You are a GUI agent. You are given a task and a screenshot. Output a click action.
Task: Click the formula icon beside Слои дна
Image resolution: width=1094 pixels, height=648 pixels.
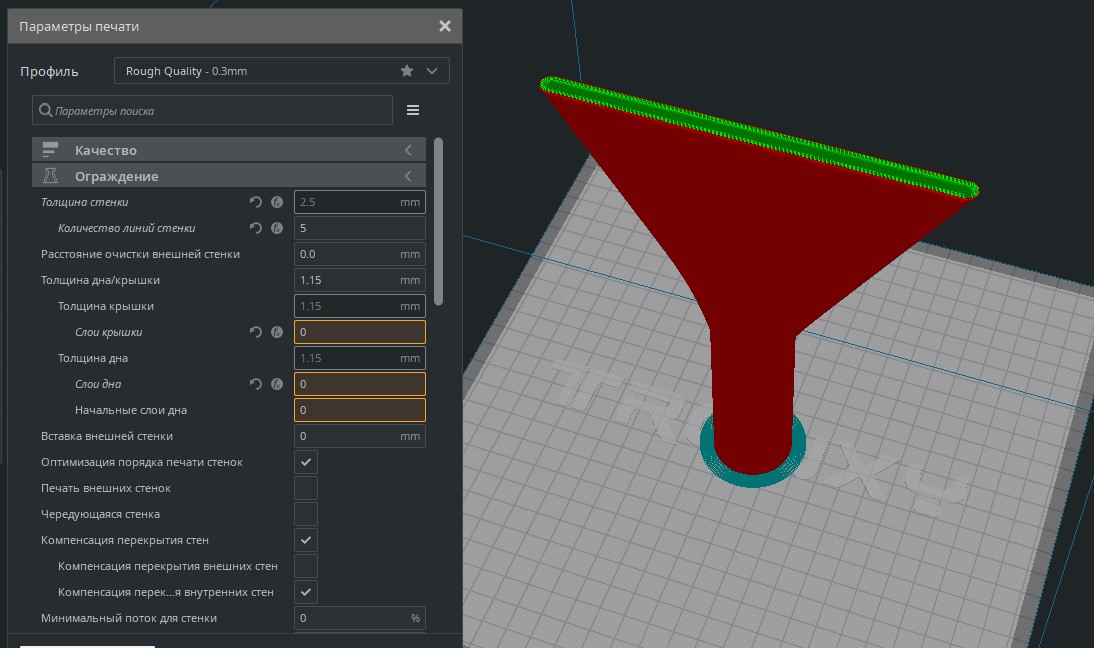(x=277, y=384)
